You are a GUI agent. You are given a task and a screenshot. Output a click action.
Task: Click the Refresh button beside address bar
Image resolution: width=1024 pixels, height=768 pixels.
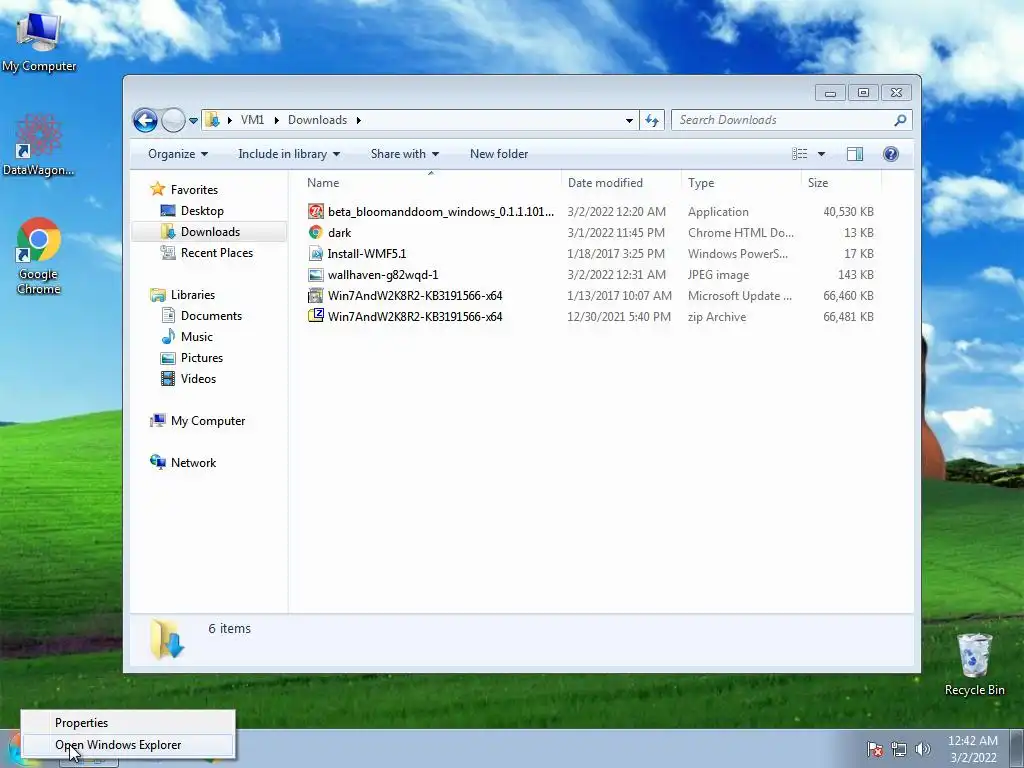[x=652, y=120]
